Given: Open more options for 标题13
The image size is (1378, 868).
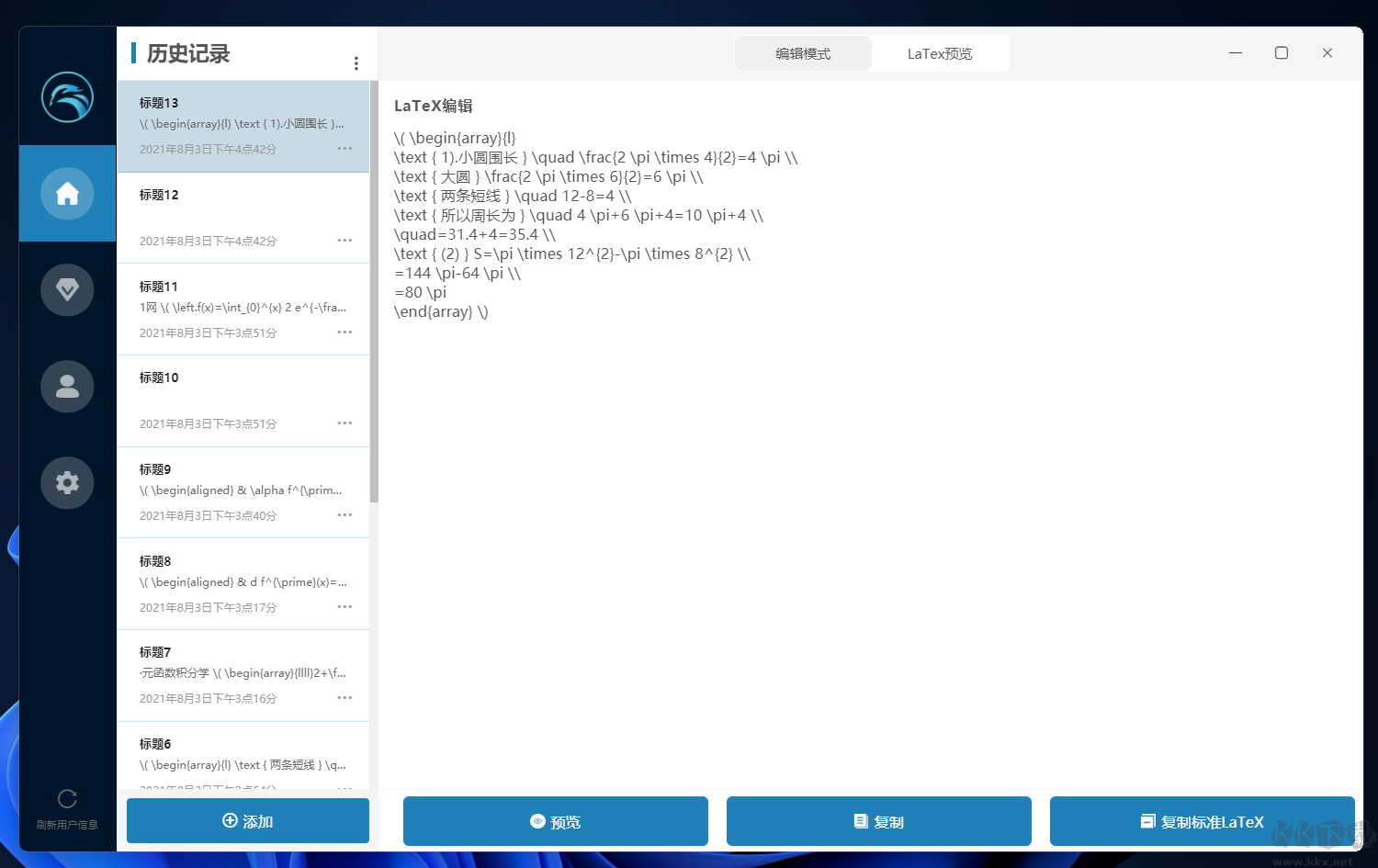Looking at the screenshot, I should pos(344,148).
